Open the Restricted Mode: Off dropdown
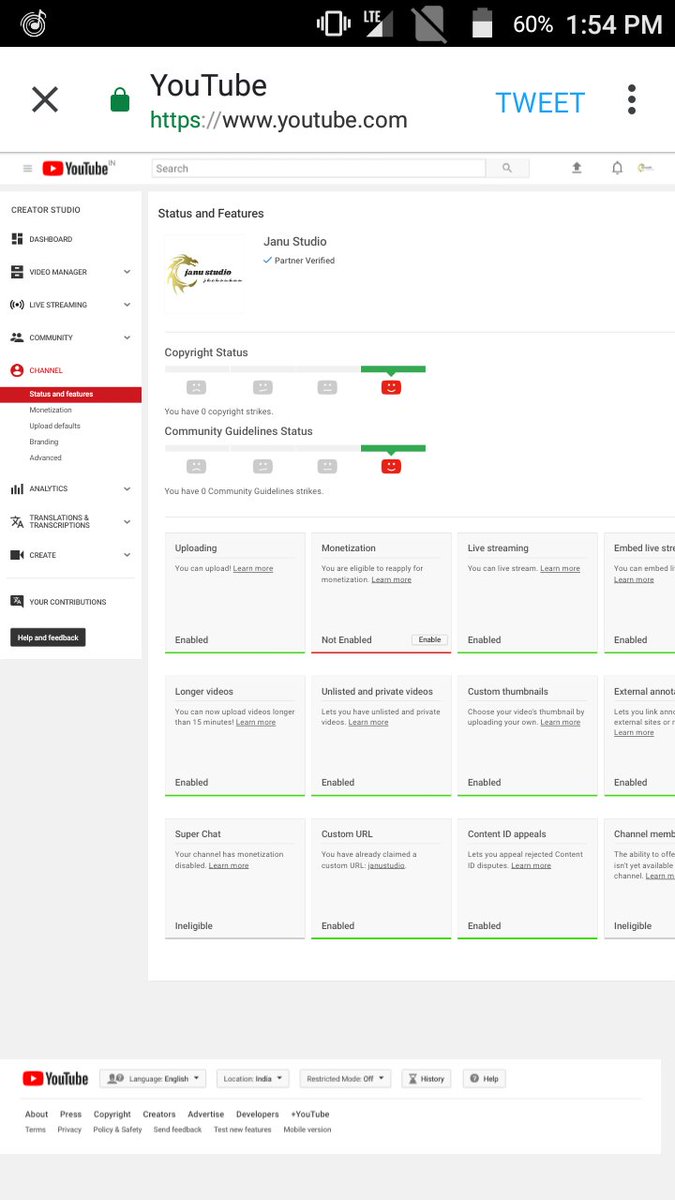The width and height of the screenshot is (675, 1200). click(345, 1079)
